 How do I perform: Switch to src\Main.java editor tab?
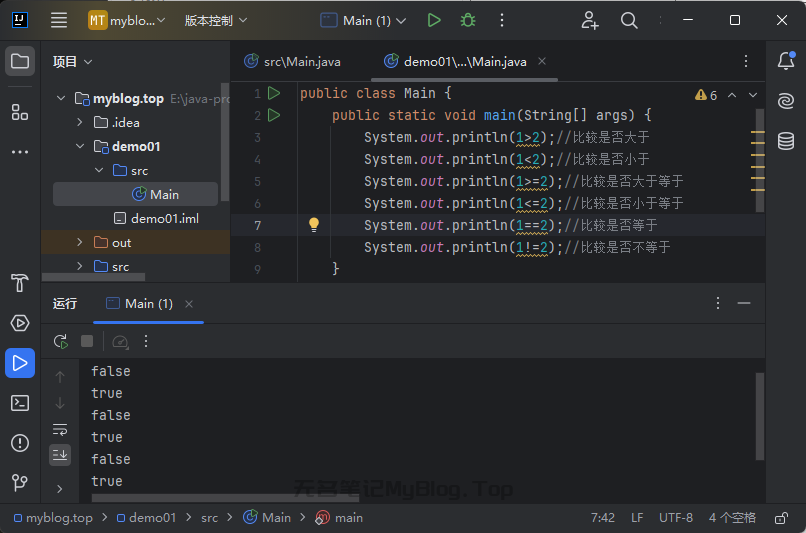[x=292, y=62]
